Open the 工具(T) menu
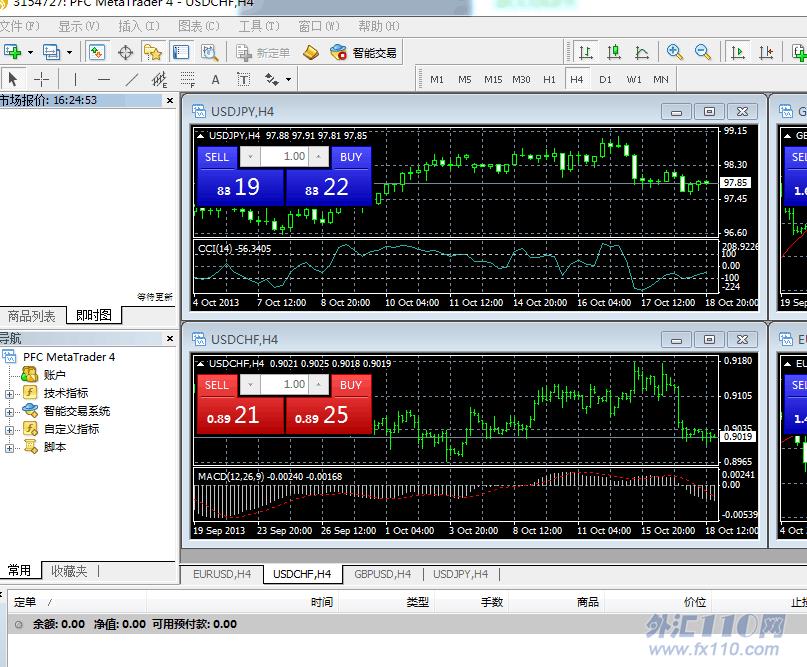The width and height of the screenshot is (807, 667). pos(259,26)
